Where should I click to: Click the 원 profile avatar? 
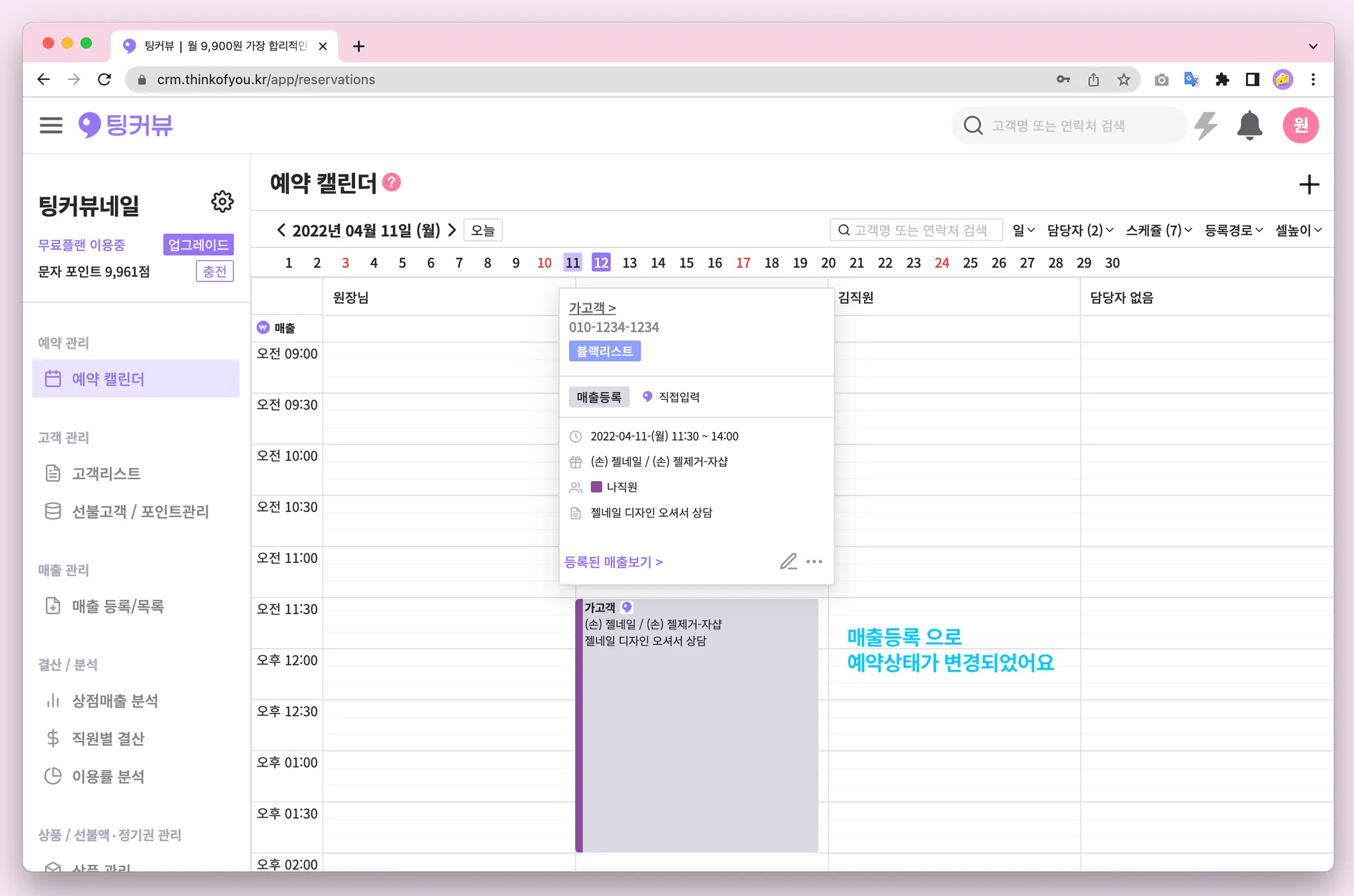(1300, 125)
